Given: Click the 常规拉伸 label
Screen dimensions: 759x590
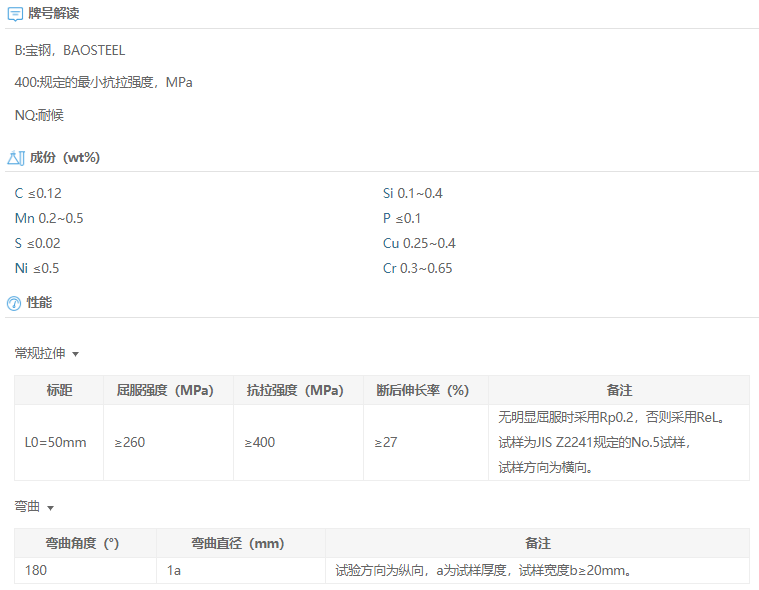Looking at the screenshot, I should click(40, 353).
